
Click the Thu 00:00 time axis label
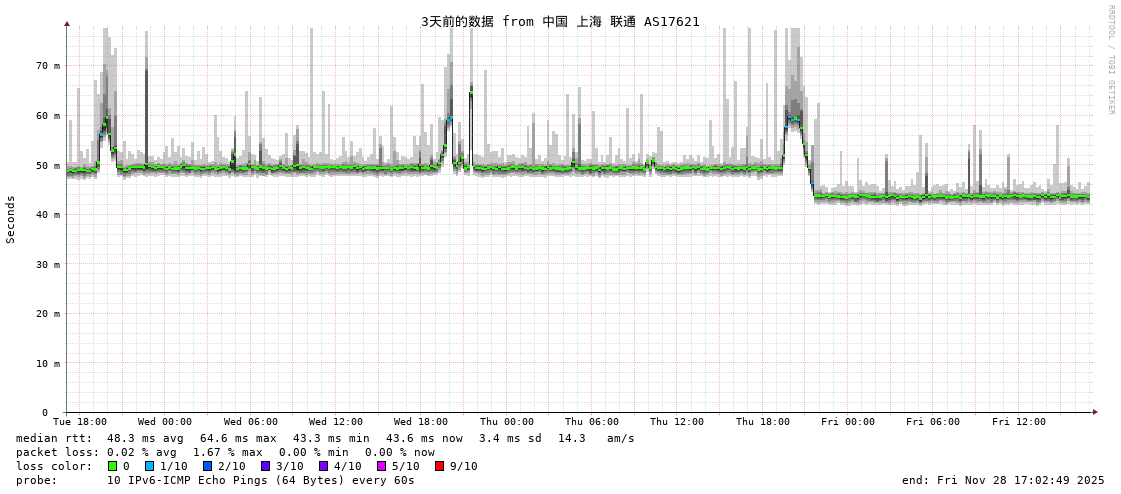(507, 422)
